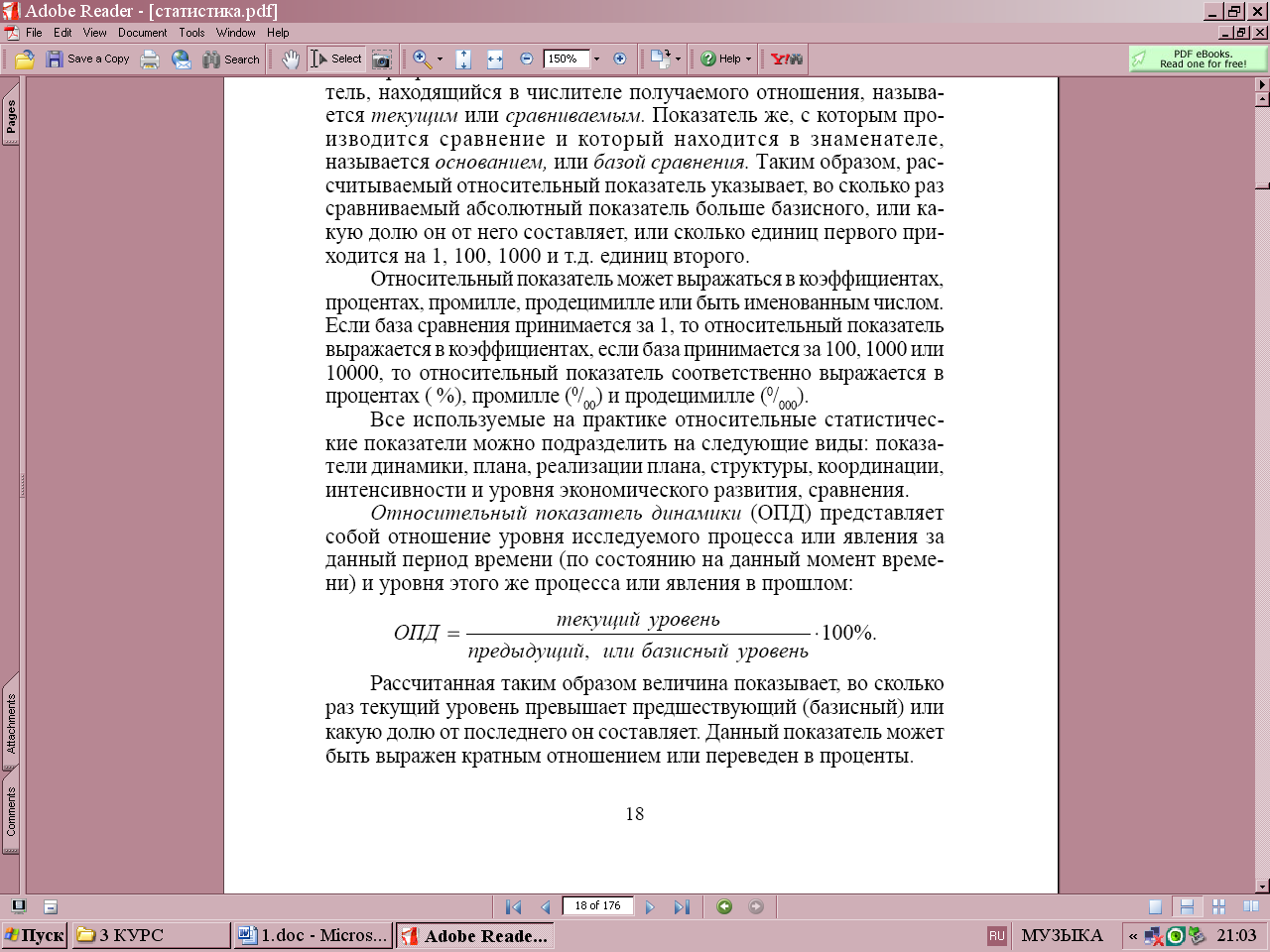
Task: Click the hide toolbars icon in status bar
Action: pyautogui.click(x=51, y=906)
